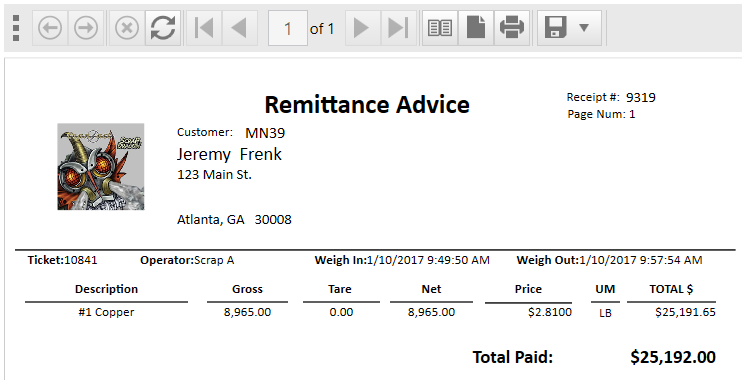Refresh the report

(x=163, y=28)
